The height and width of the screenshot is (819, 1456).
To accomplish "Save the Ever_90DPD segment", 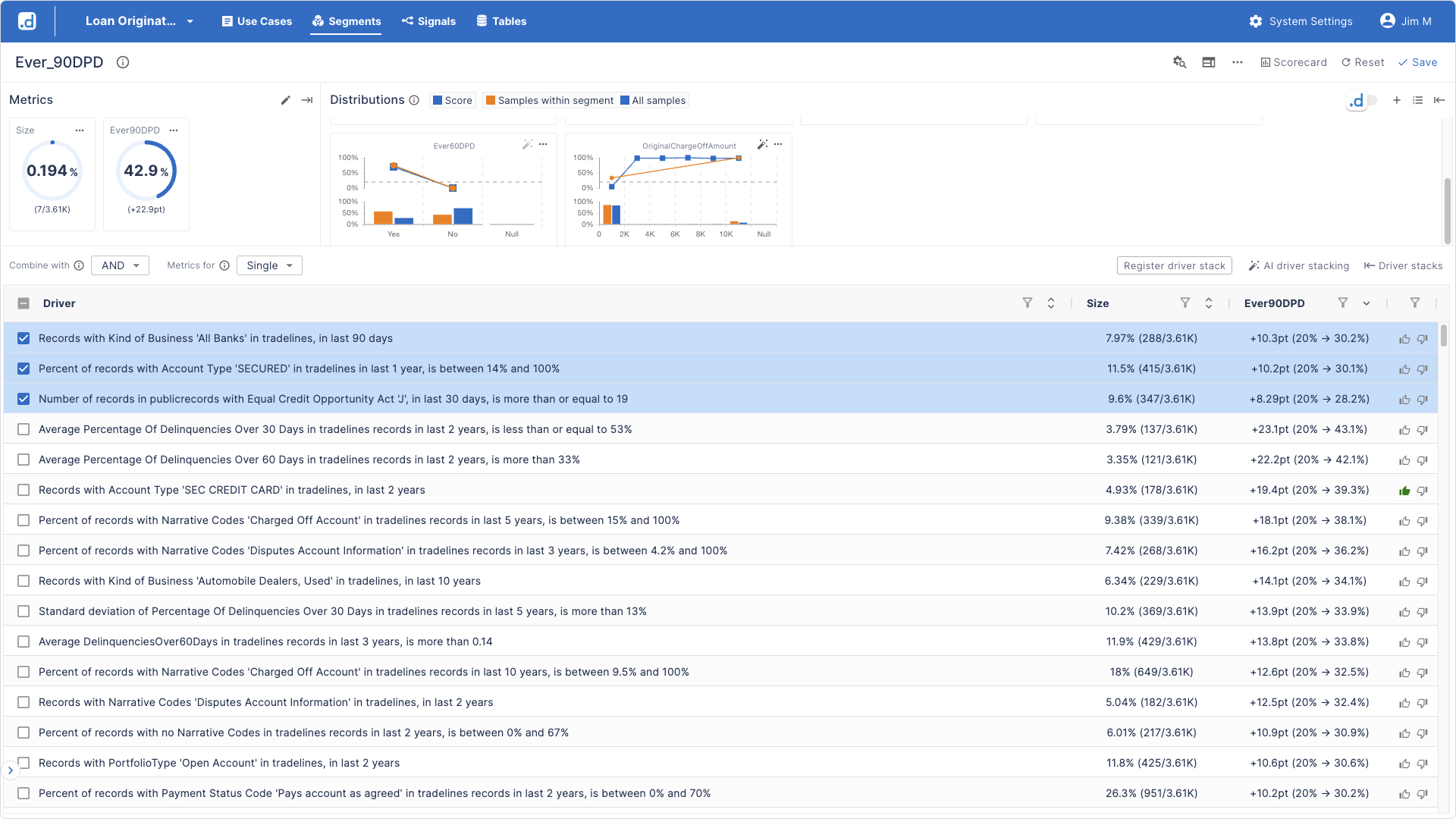I will tap(1418, 62).
